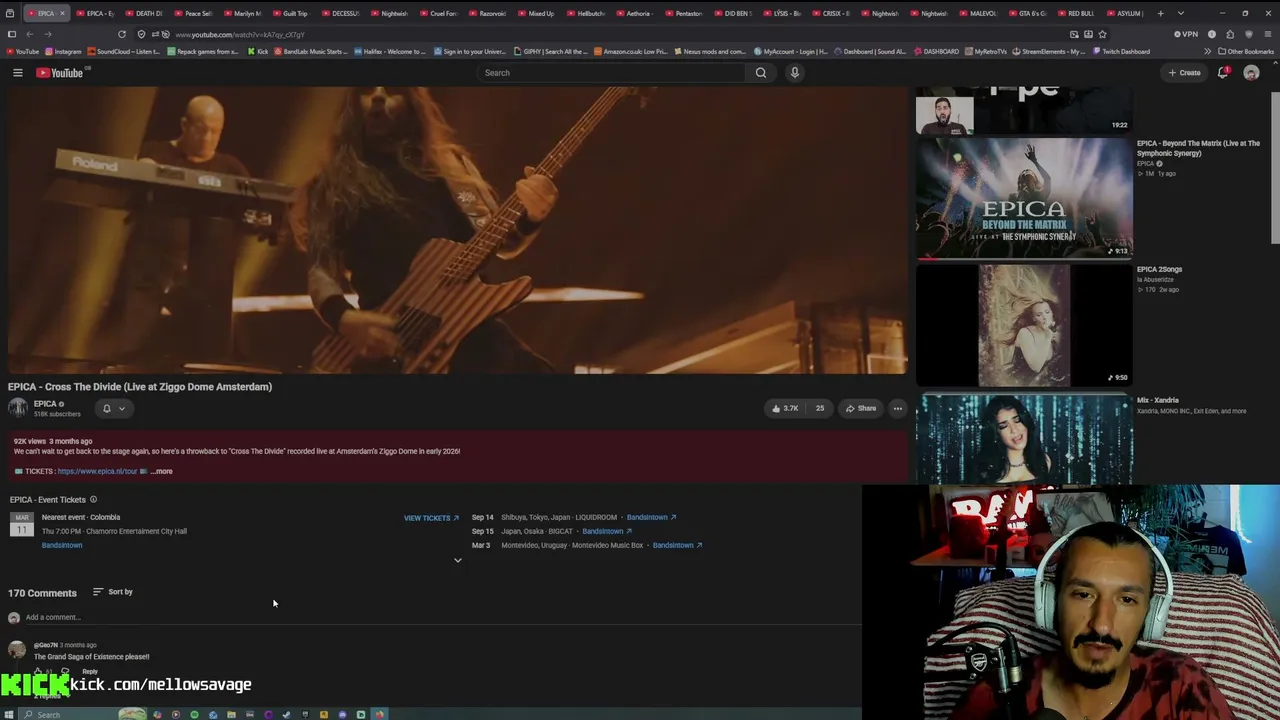Open the site shield icon in address bar

141,34
